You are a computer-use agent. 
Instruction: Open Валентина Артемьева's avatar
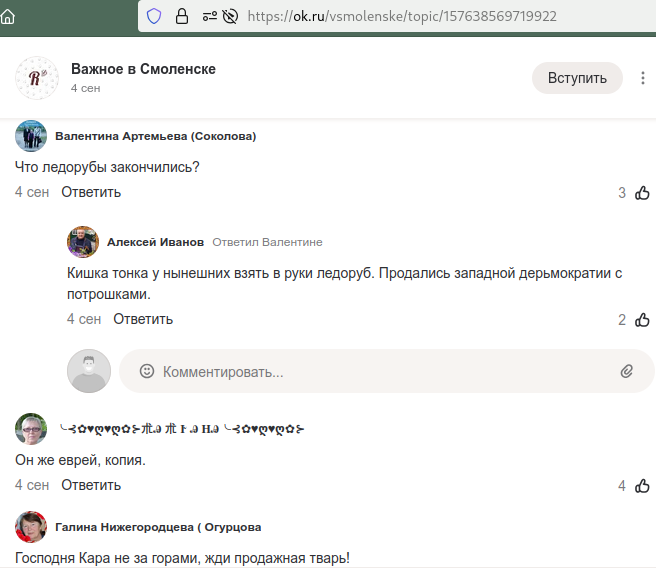(31, 136)
